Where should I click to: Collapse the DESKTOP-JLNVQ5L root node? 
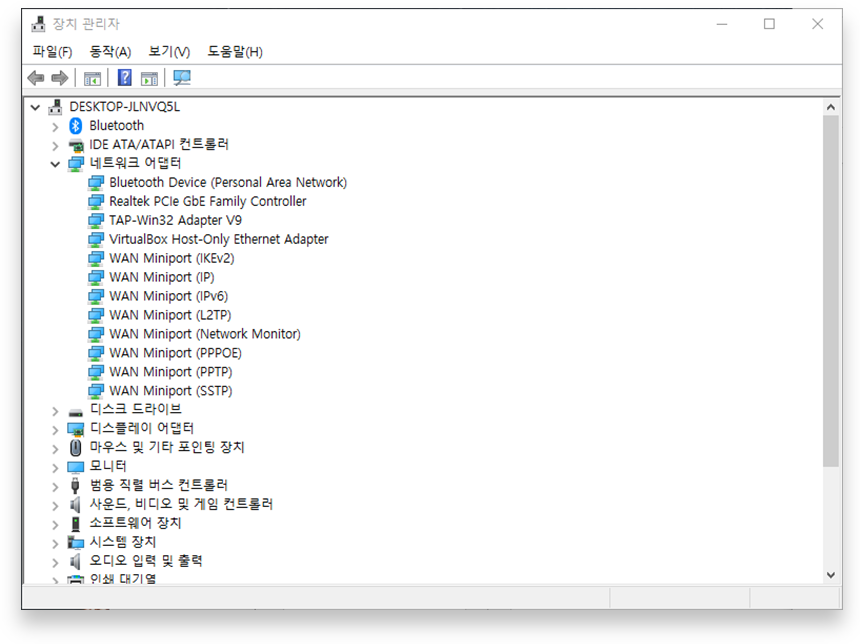click(35, 107)
